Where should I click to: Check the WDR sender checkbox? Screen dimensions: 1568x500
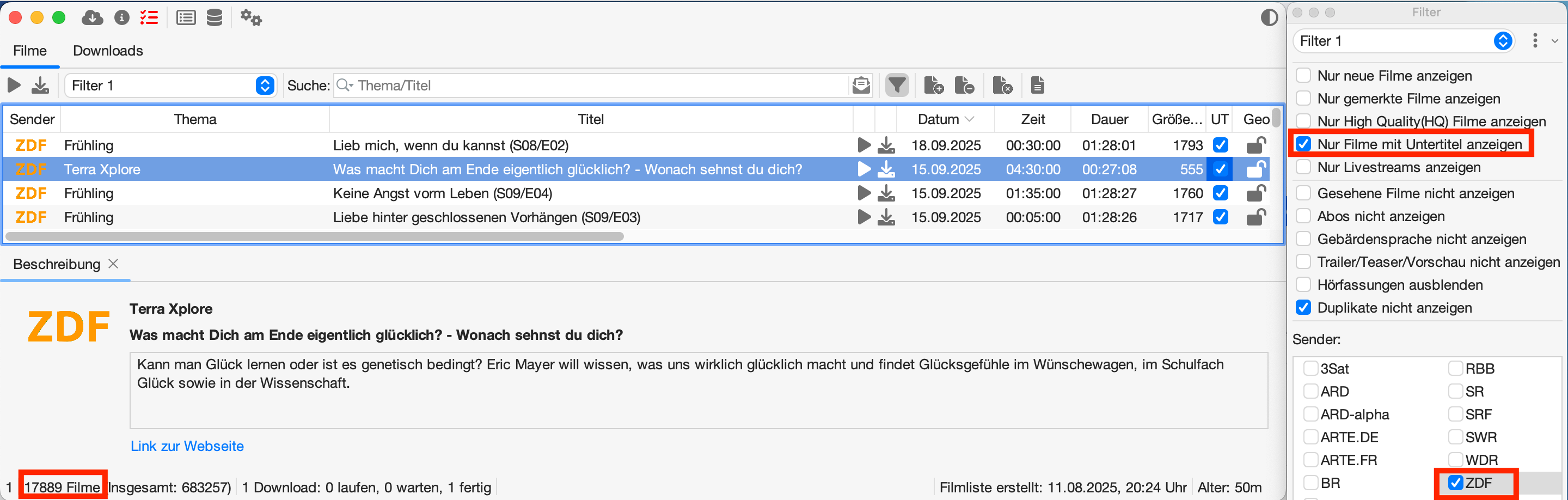point(1455,460)
